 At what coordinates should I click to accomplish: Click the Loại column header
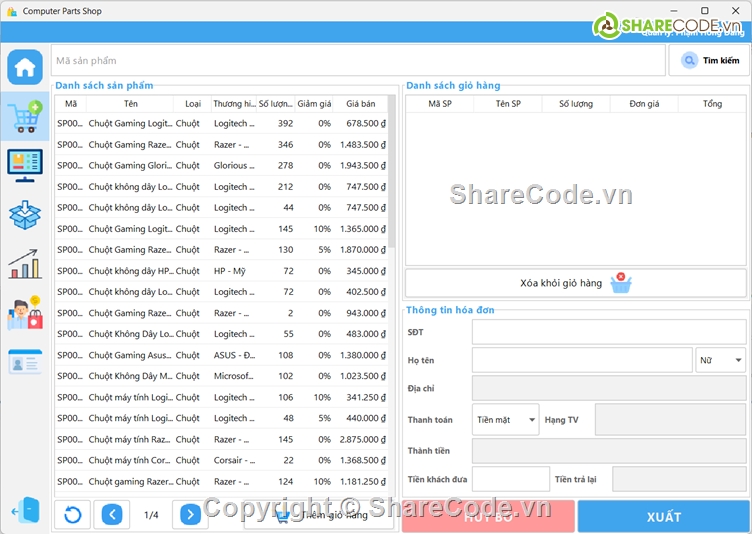click(193, 104)
